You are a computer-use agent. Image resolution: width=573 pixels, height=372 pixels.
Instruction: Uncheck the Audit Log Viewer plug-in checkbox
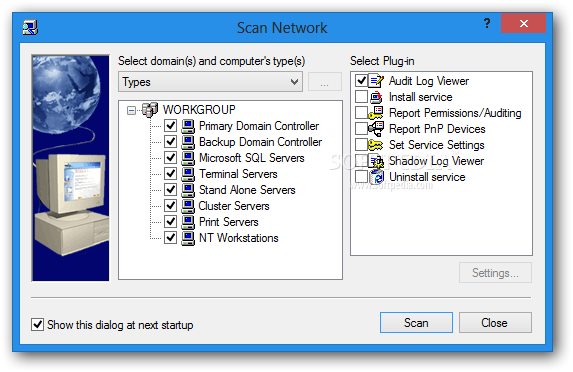[361, 81]
